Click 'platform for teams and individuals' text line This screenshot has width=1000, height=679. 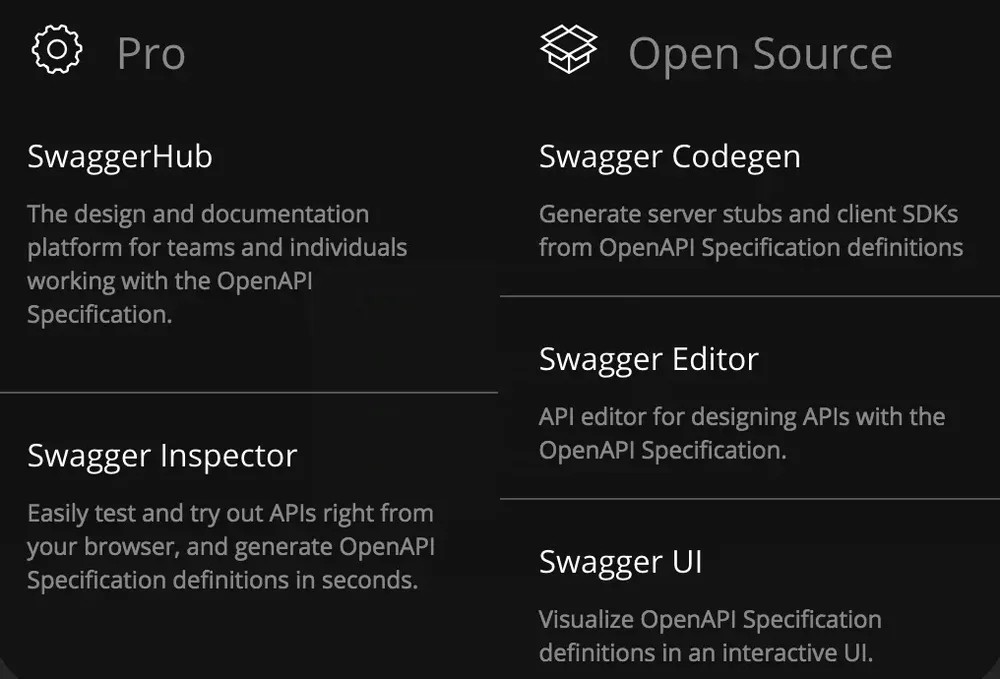tap(217, 248)
